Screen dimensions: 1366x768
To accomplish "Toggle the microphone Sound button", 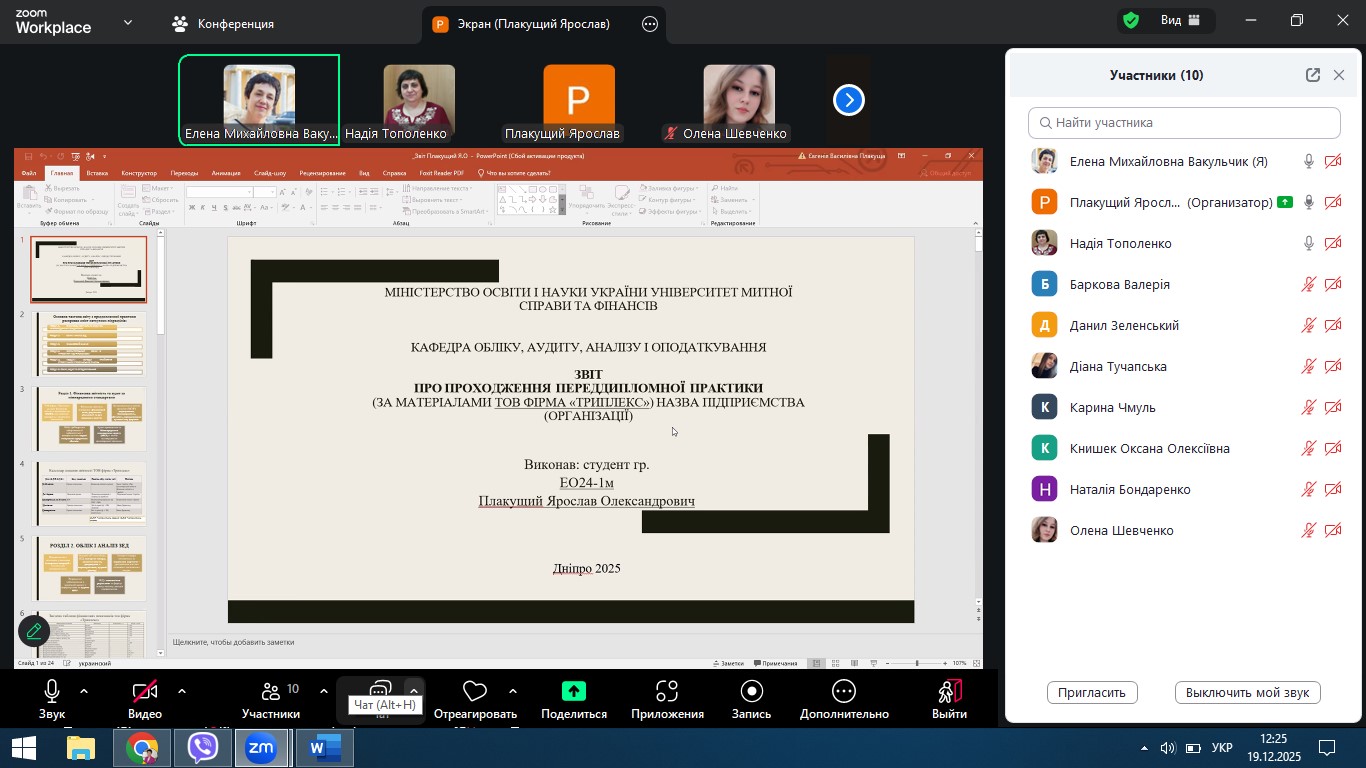I will pos(52,692).
